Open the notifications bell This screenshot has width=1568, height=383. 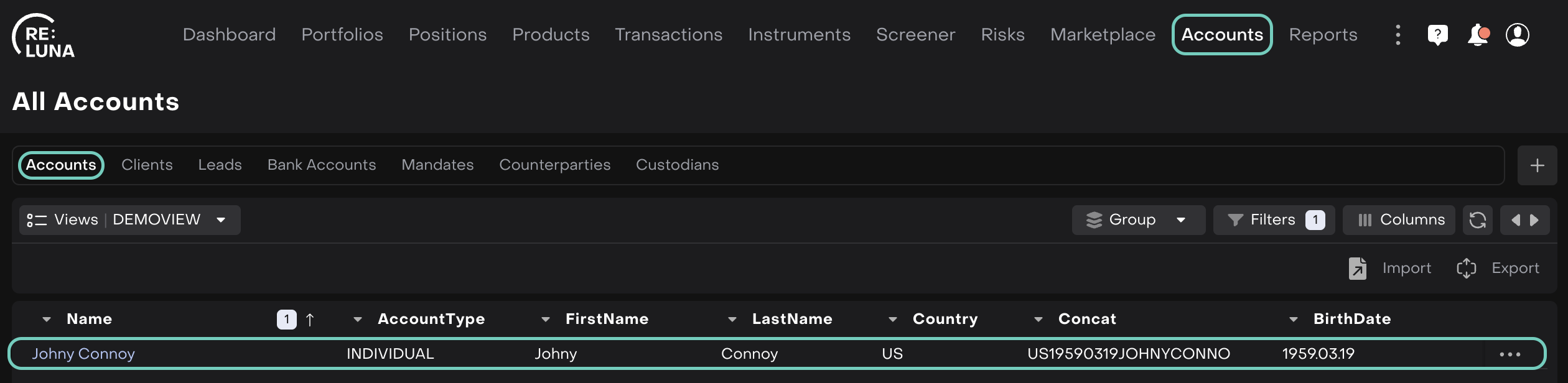(1478, 35)
